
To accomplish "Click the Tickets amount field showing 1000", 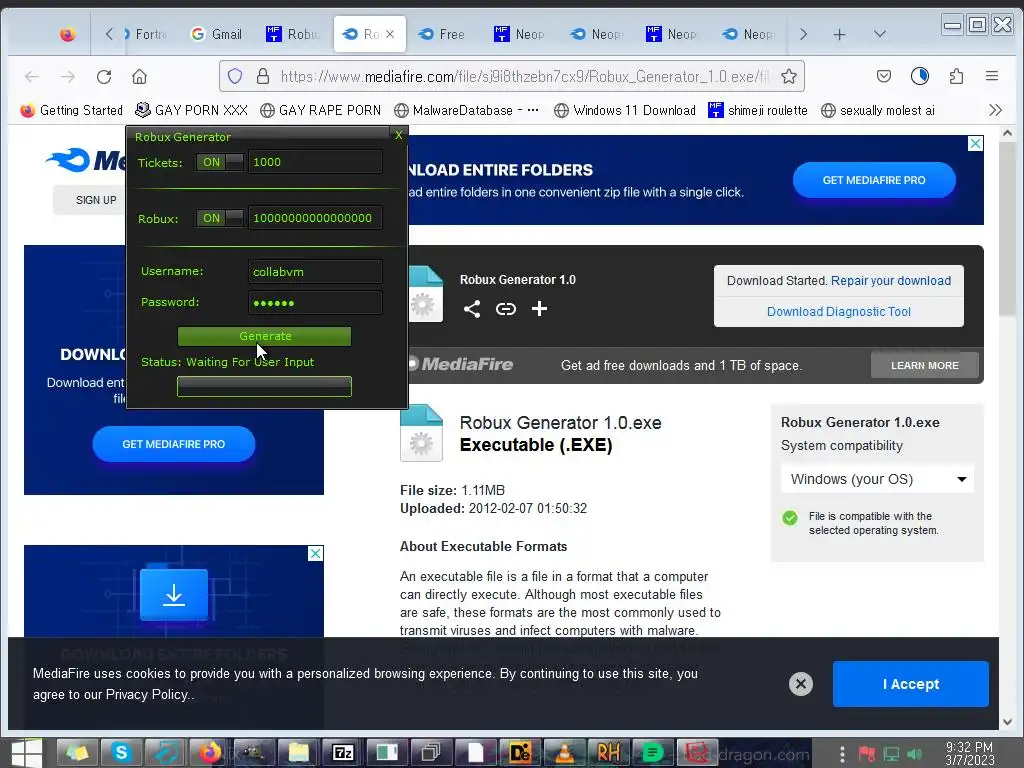I will click(315, 162).
